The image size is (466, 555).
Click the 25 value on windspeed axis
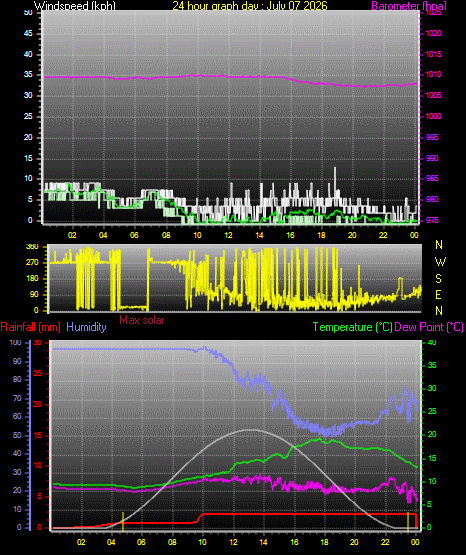tap(28, 116)
